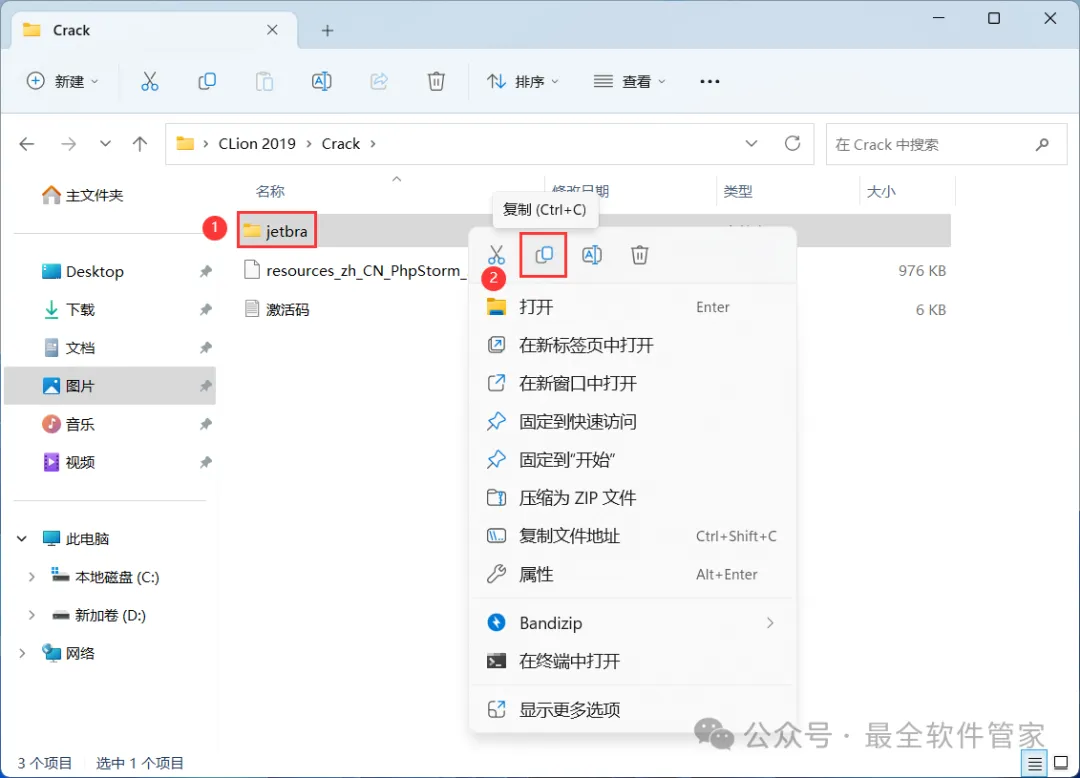Open recent locations dropdown arrow
The width and height of the screenshot is (1080, 778).
tap(105, 144)
